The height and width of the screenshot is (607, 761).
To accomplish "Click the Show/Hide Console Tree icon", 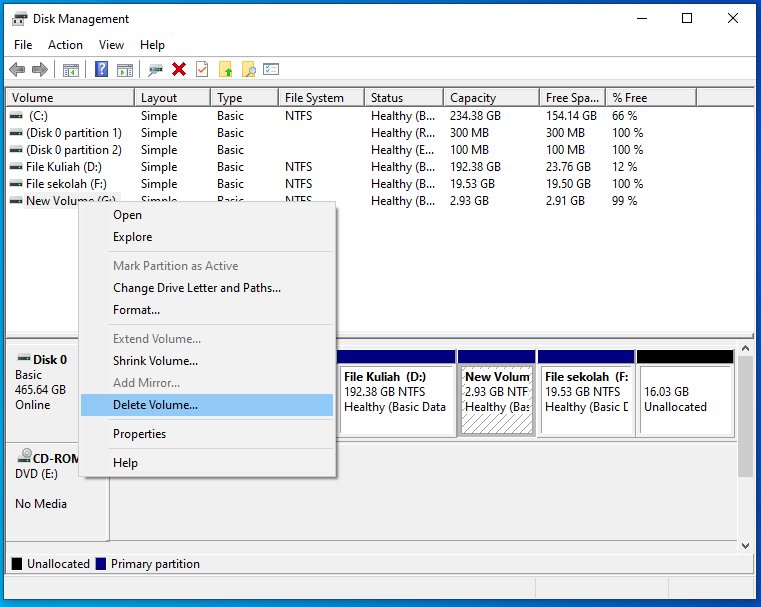I will click(x=71, y=69).
